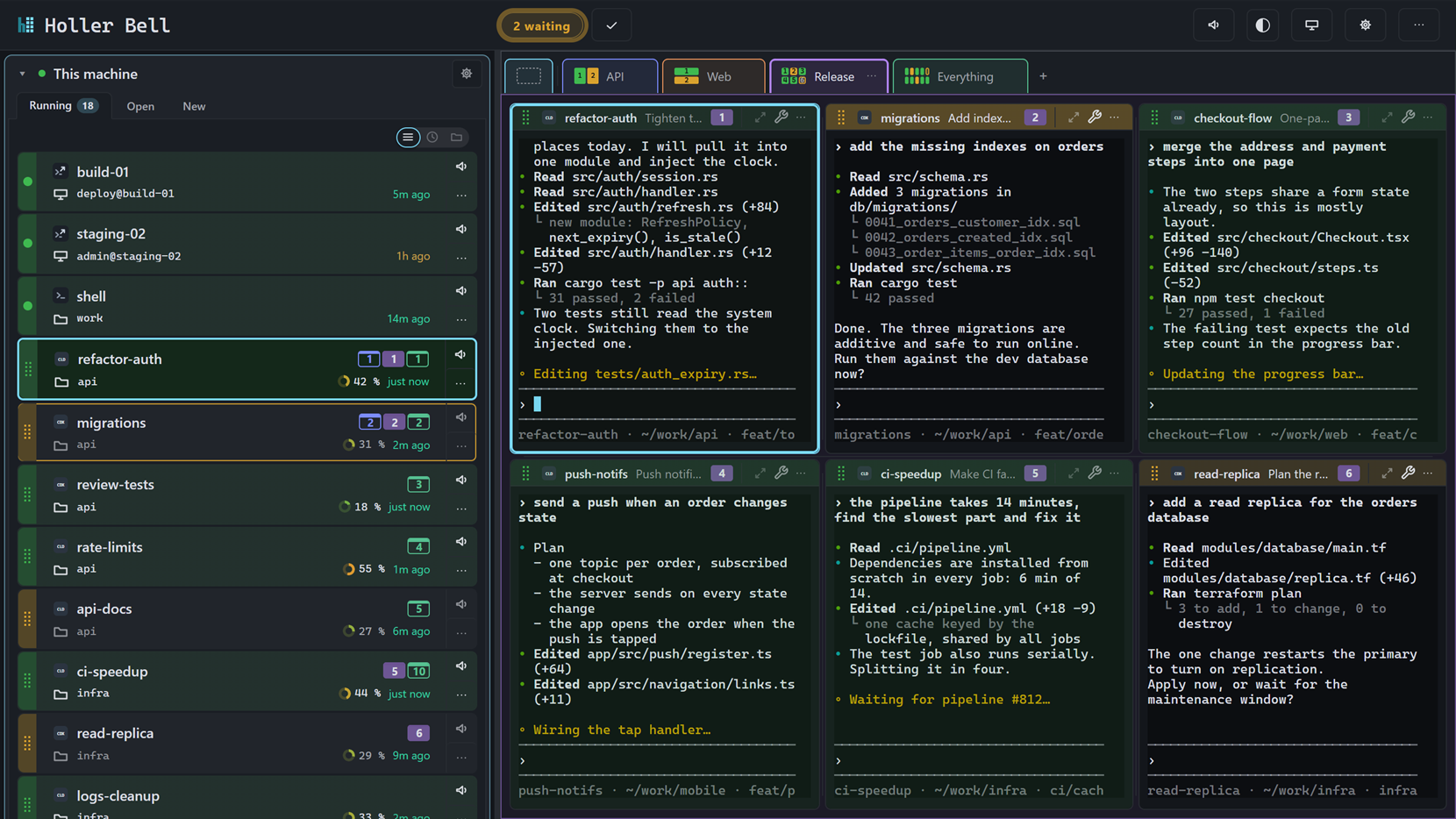Open the API workspace tab
This screenshot has height=819, width=1456.
pos(610,76)
